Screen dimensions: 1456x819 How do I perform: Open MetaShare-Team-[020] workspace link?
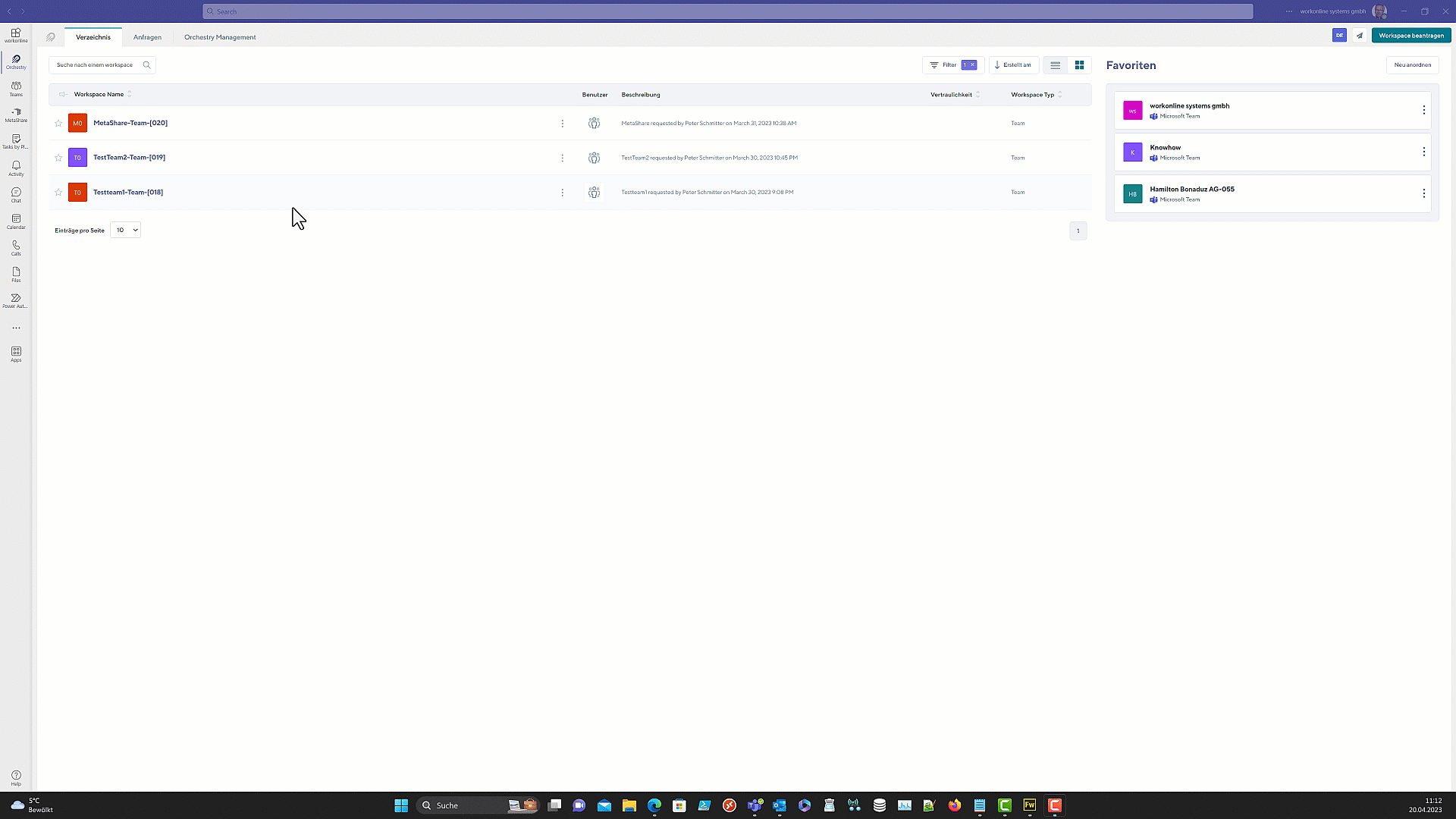[130, 123]
